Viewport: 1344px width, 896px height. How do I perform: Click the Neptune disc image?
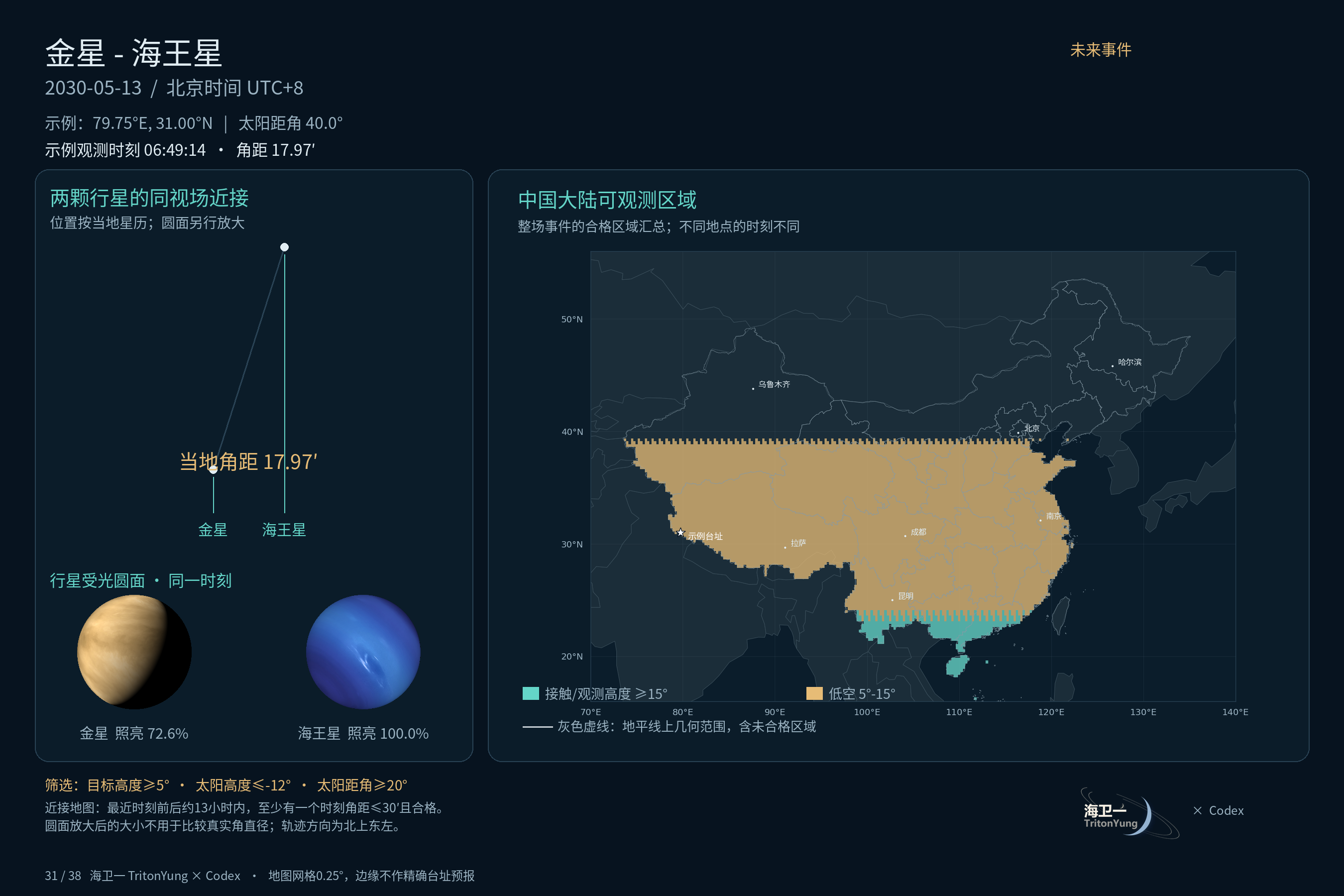[363, 652]
